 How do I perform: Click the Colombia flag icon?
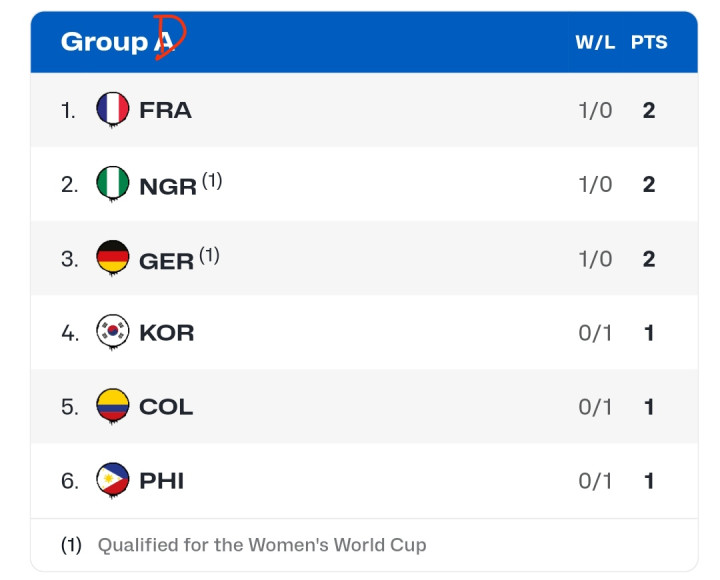pos(112,406)
